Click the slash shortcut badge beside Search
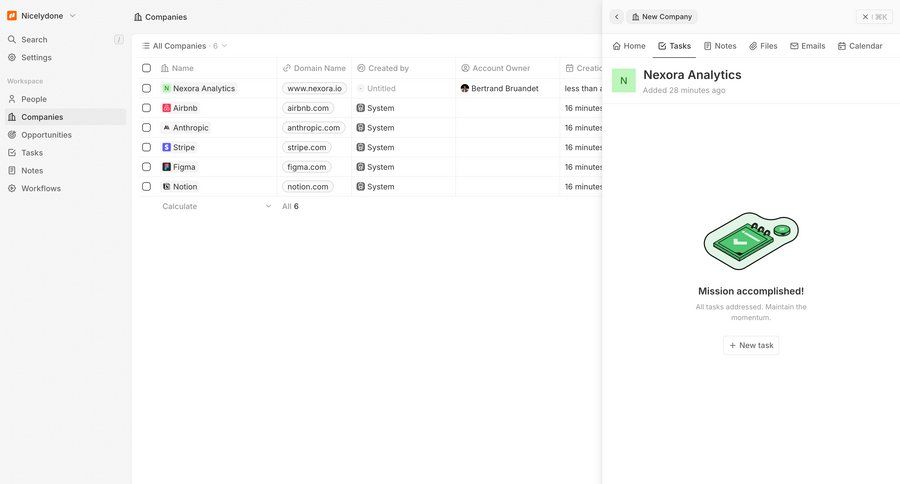The image size is (900, 484). 119,40
